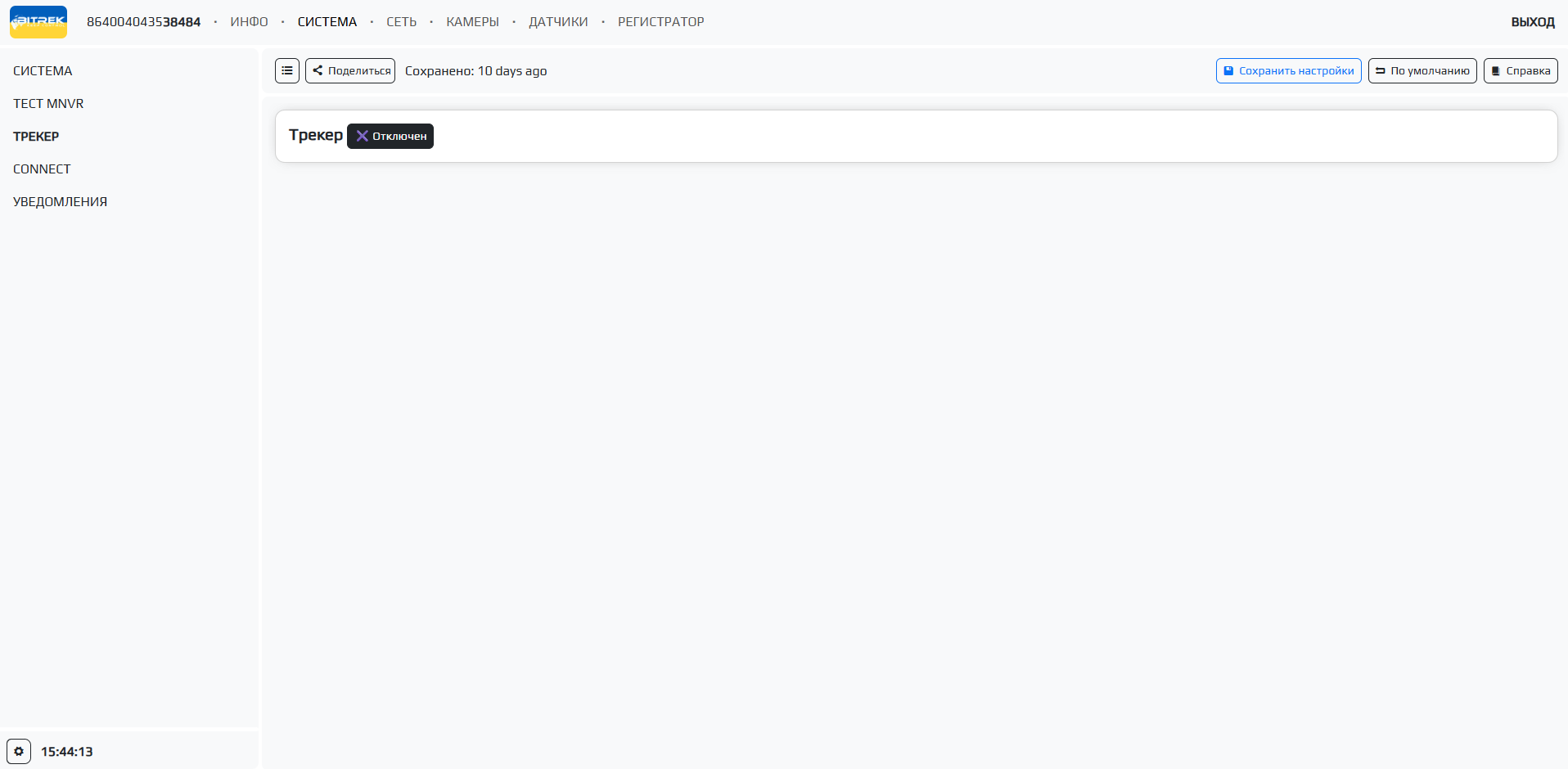Reset with По умолчанию button

tap(1422, 71)
